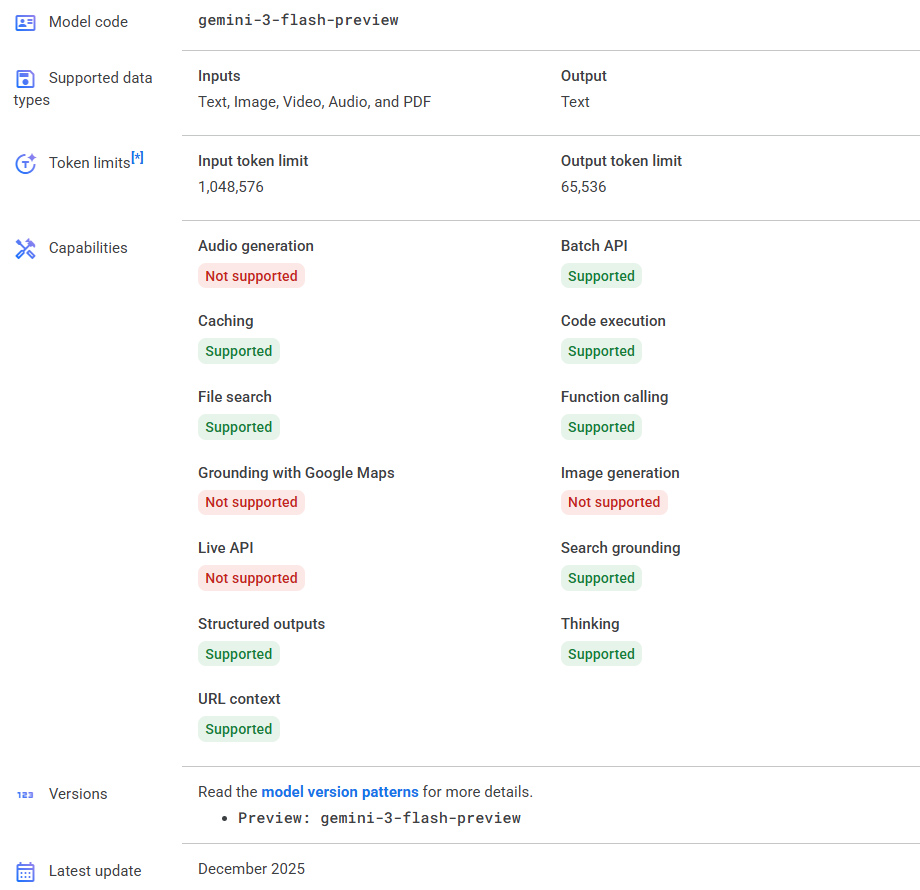
Task: Click the 'Grounding with Google Maps' capability label
Action: click(x=296, y=473)
